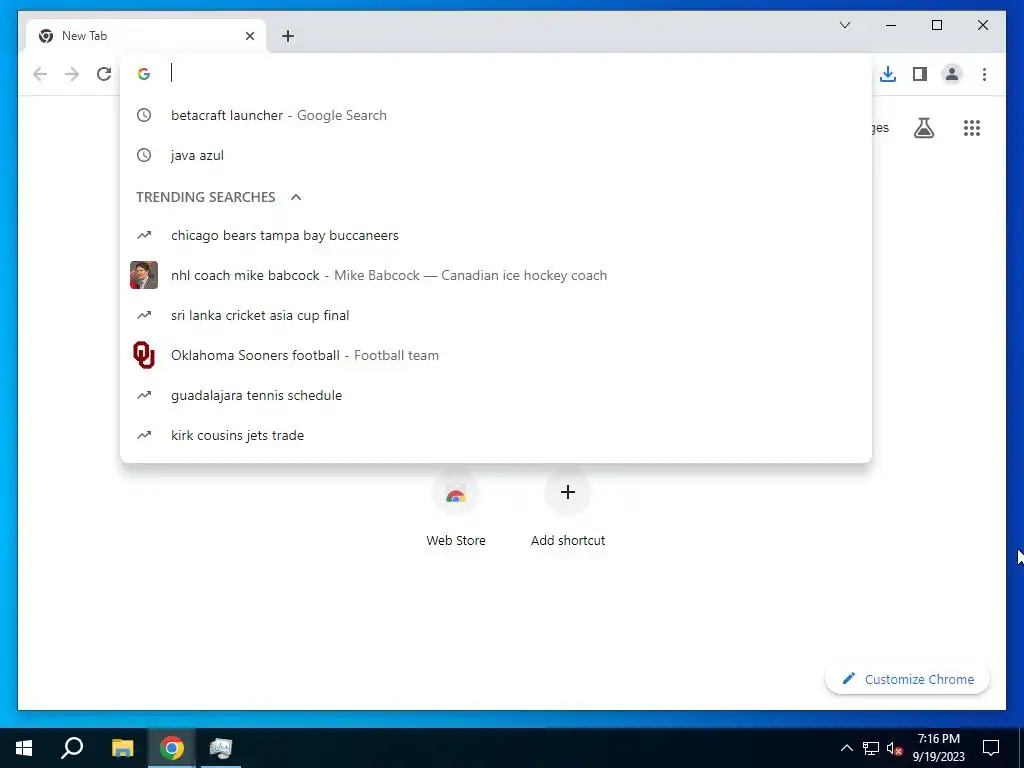Click the taskbar app next to Chrome
The width and height of the screenshot is (1024, 768).
point(221,748)
